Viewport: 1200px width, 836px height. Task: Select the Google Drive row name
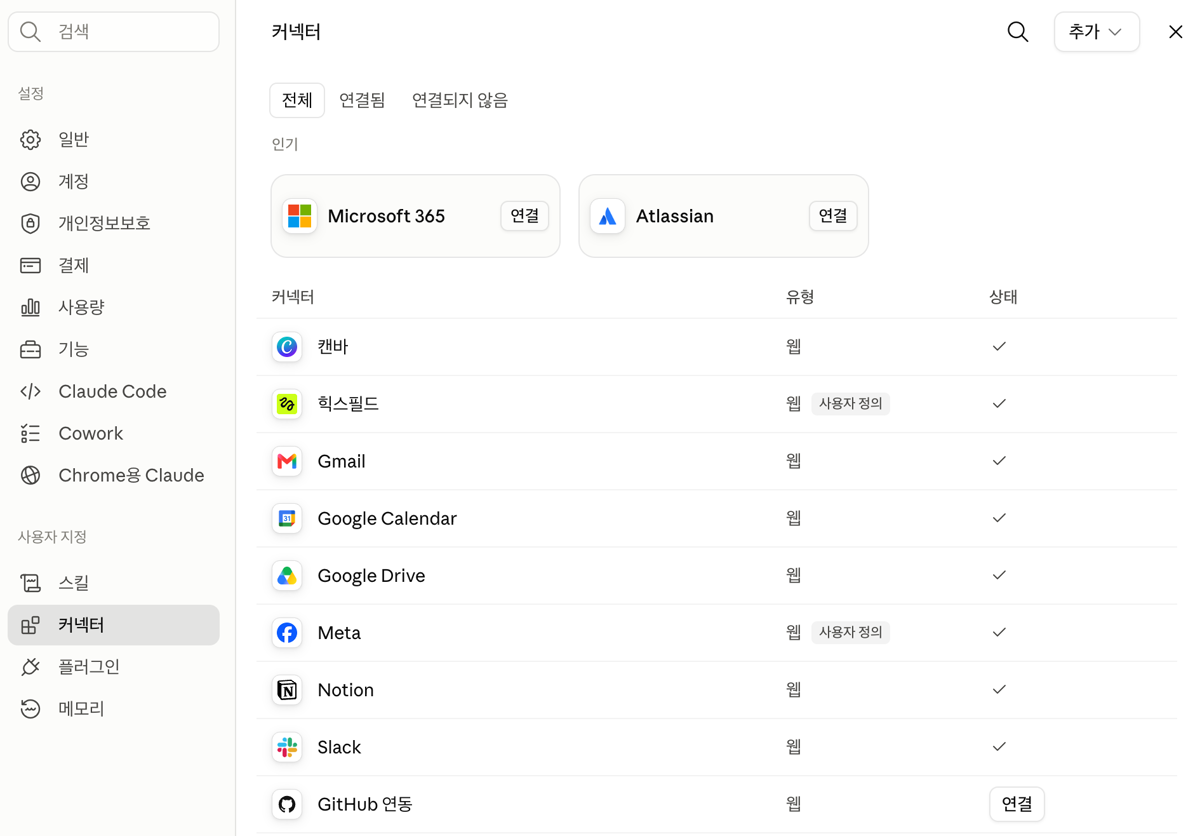pos(371,576)
